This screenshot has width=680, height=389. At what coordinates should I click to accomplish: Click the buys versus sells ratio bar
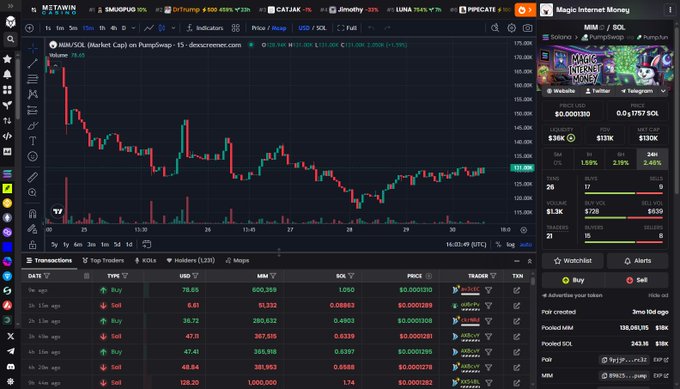click(x=624, y=193)
